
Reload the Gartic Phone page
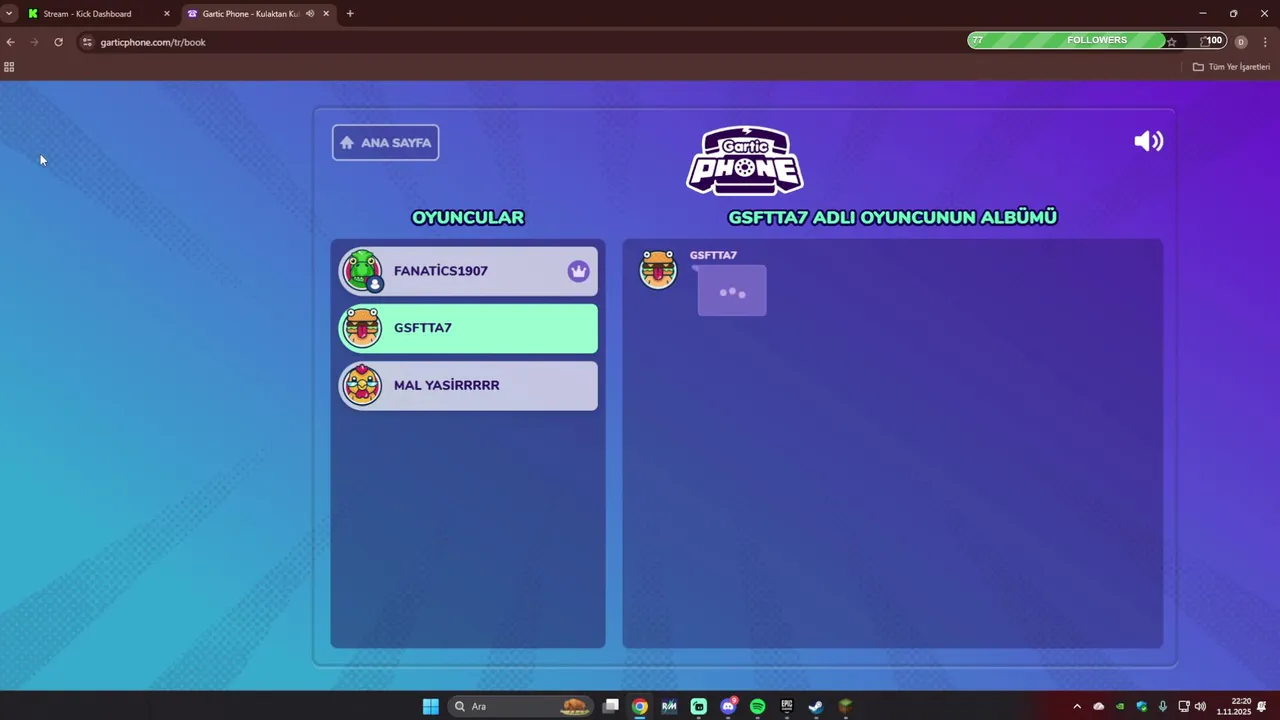[59, 42]
